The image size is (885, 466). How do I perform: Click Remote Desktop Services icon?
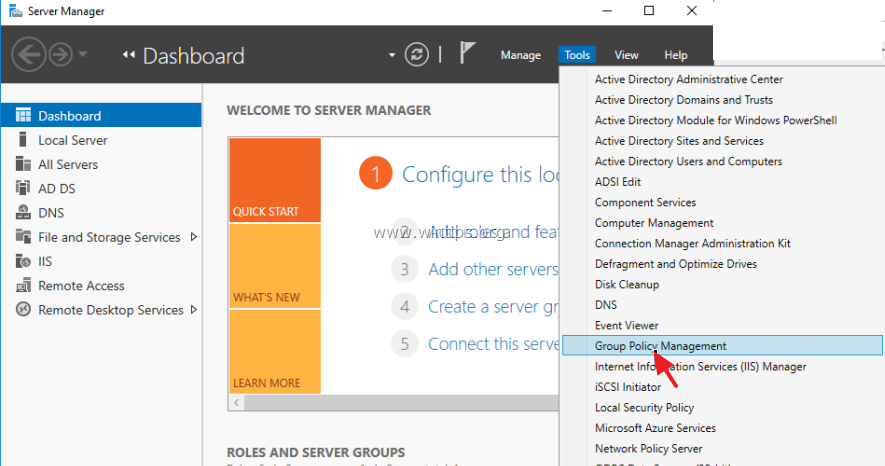[23, 309]
